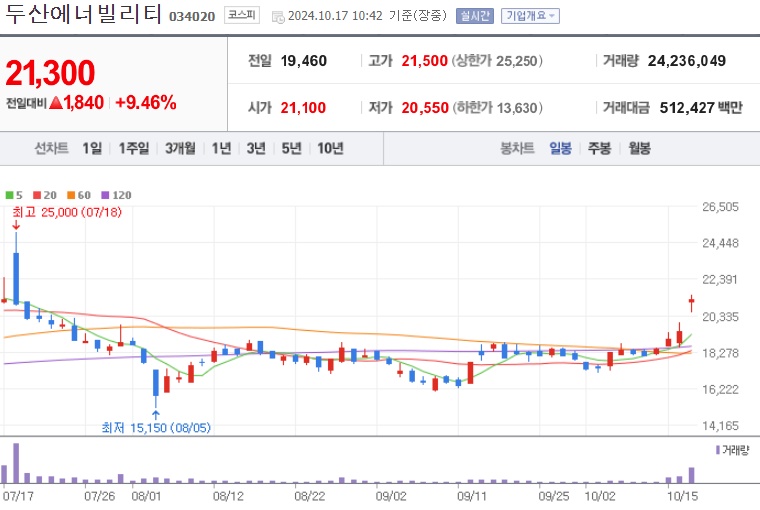Viewport: 760px width, 510px height.
Task: Click the green 5-day moving average swatch
Action: pos(9,195)
